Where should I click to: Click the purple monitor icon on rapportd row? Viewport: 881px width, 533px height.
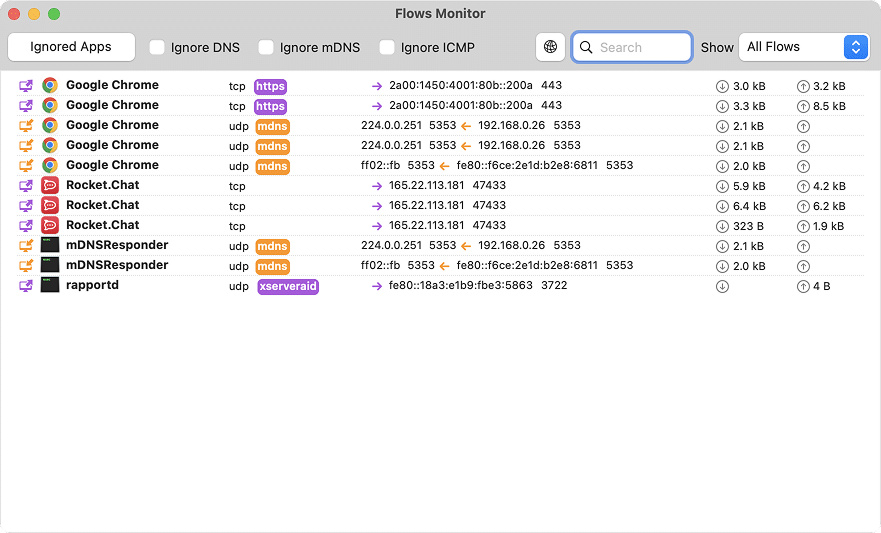[26, 286]
